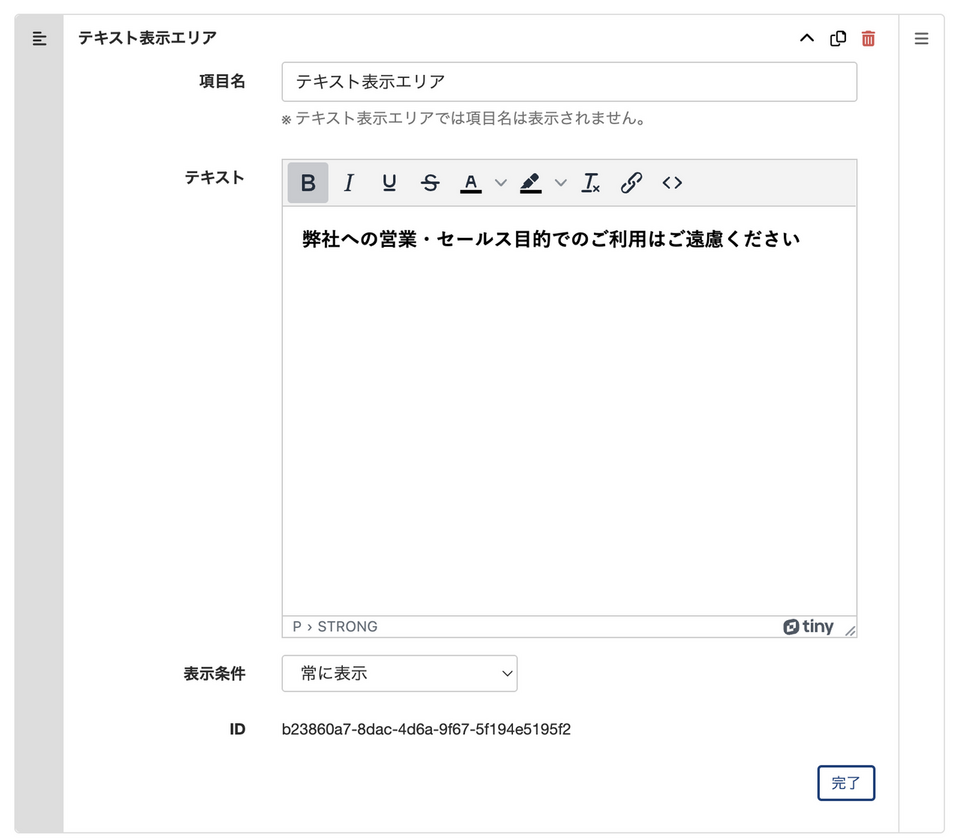The width and height of the screenshot is (960, 840).
Task: Clear formatting from selected text
Action: [591, 183]
